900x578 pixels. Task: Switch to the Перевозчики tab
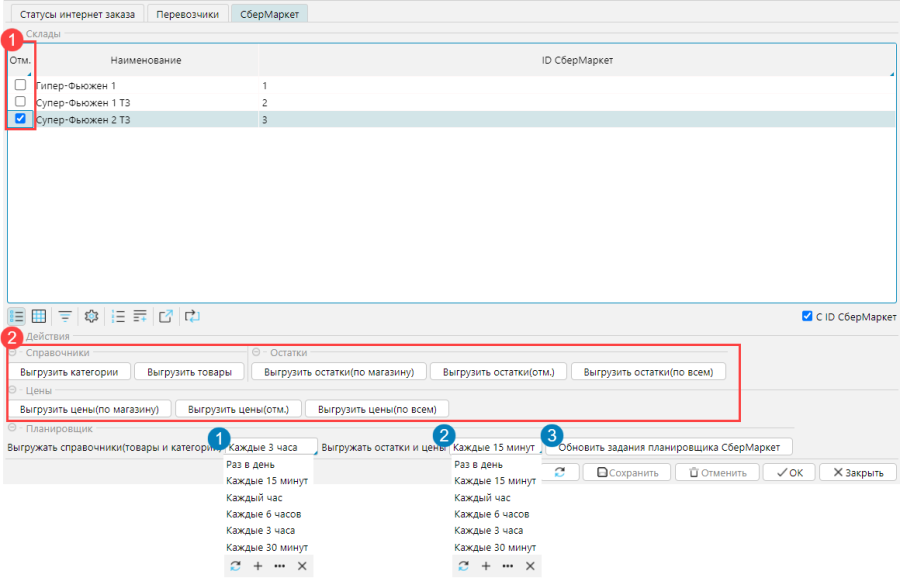click(187, 14)
